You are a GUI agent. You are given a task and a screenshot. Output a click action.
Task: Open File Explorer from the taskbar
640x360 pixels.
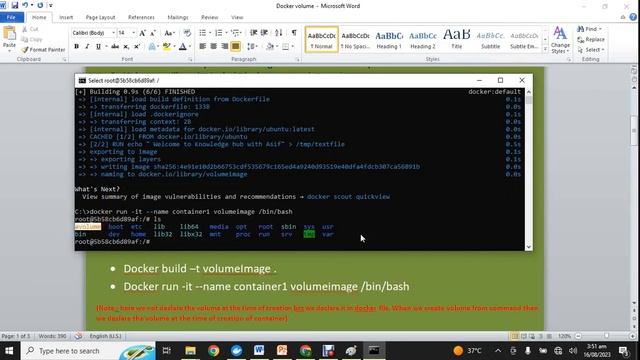click(x=190, y=351)
